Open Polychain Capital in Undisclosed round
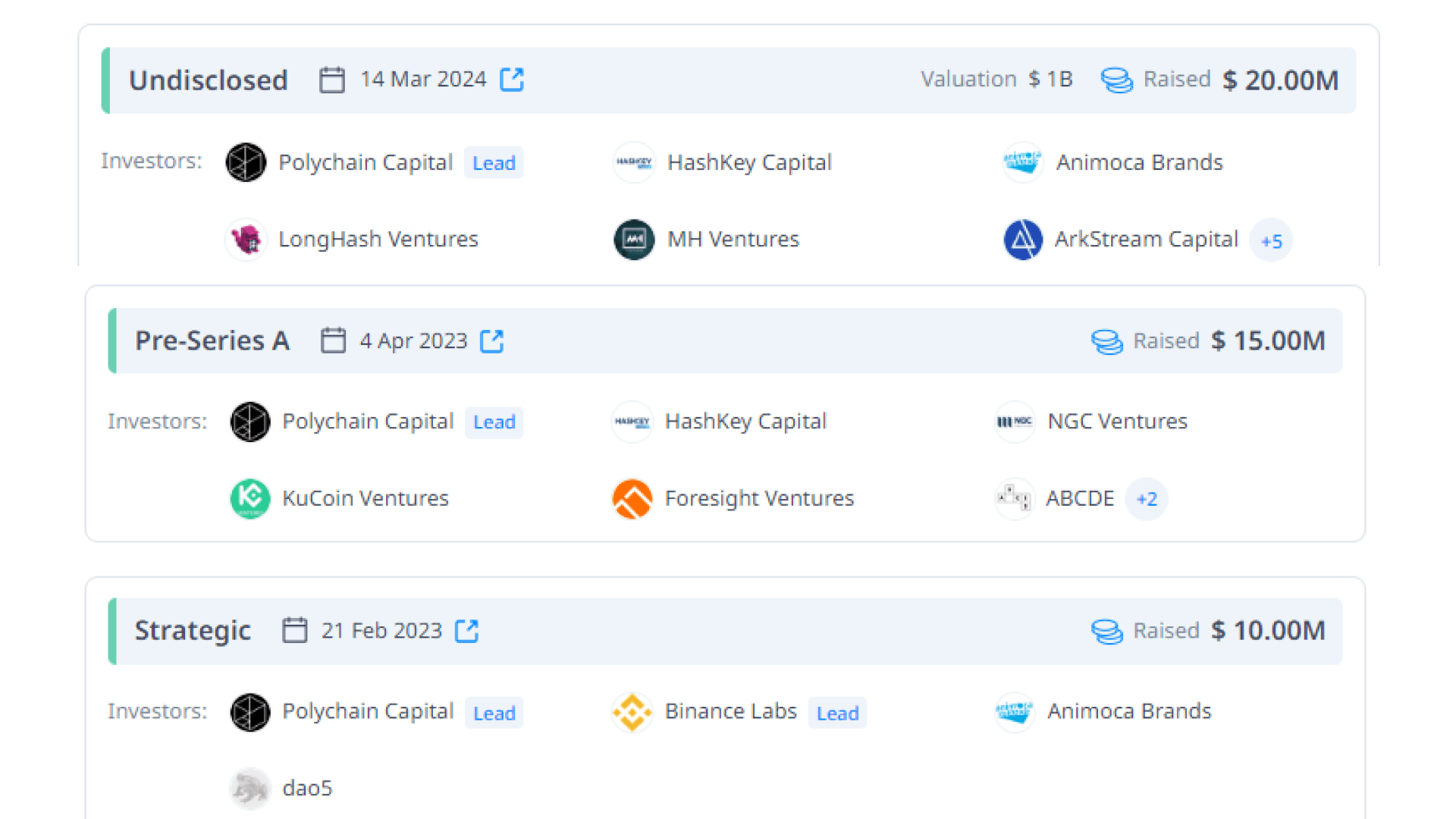The height and width of the screenshot is (819, 1456). coord(365,162)
